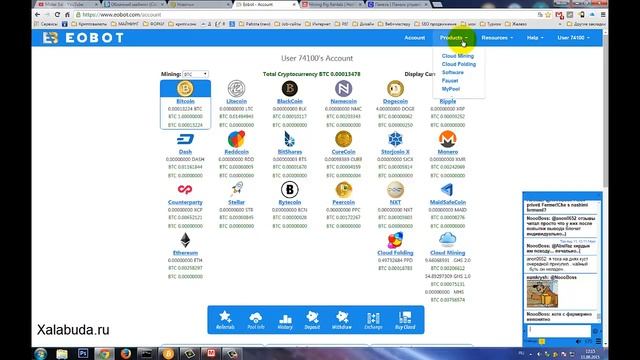Click the Storjcoin X logo icon
The height and width of the screenshot is (360, 640).
395,139
